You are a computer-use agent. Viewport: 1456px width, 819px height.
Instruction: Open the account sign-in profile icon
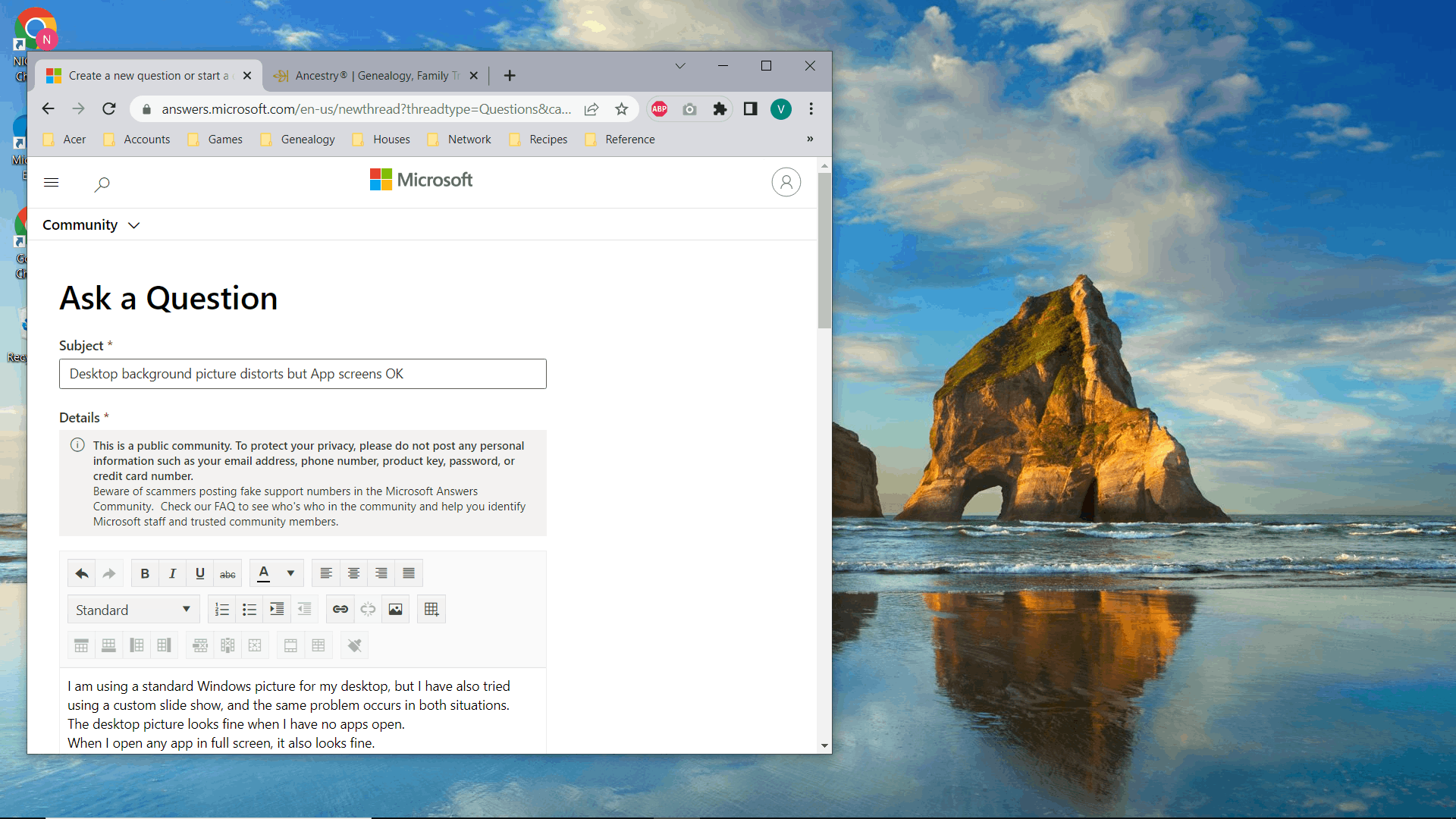[x=786, y=182]
